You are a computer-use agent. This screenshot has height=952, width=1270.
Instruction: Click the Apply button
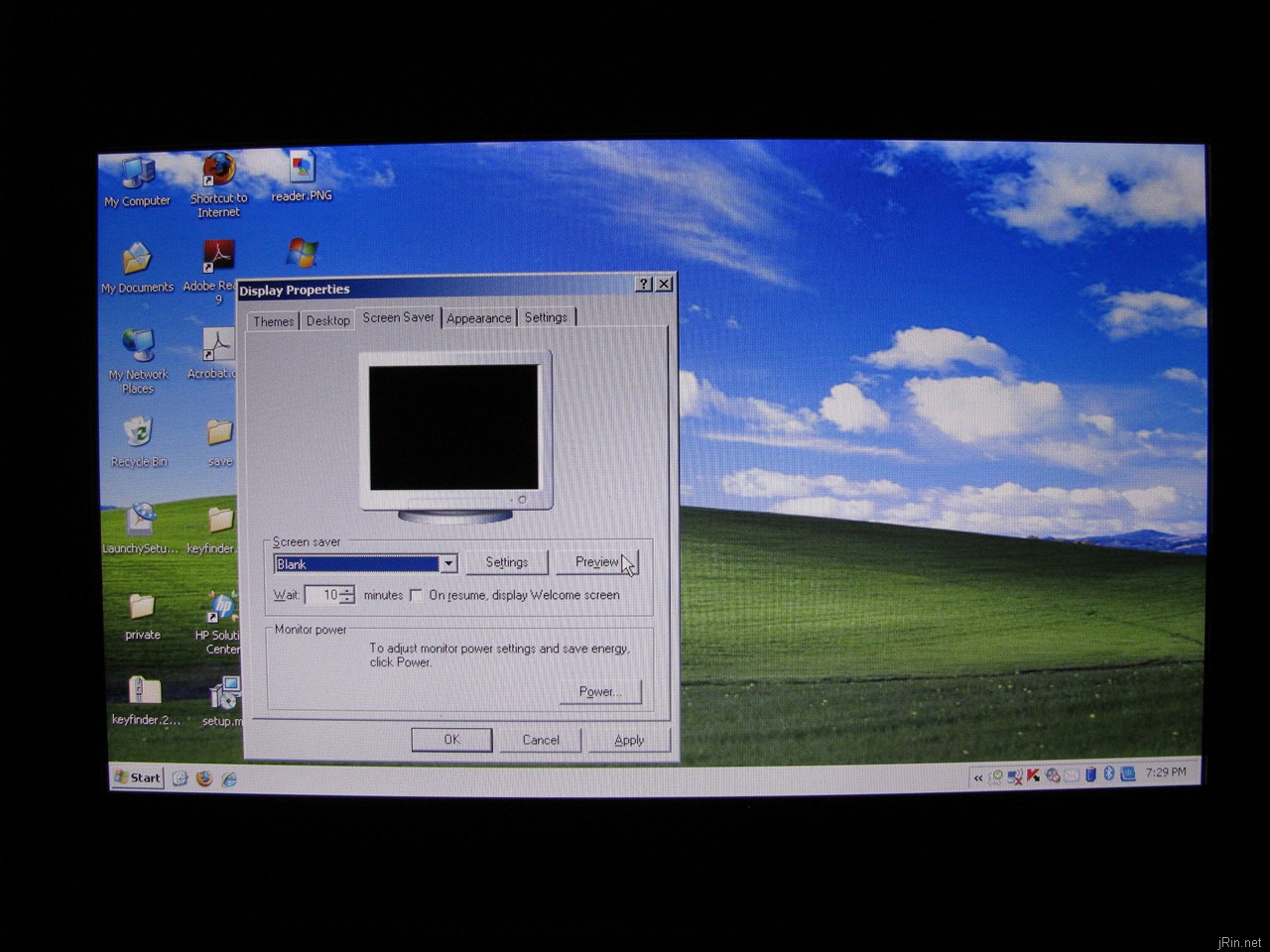[629, 740]
